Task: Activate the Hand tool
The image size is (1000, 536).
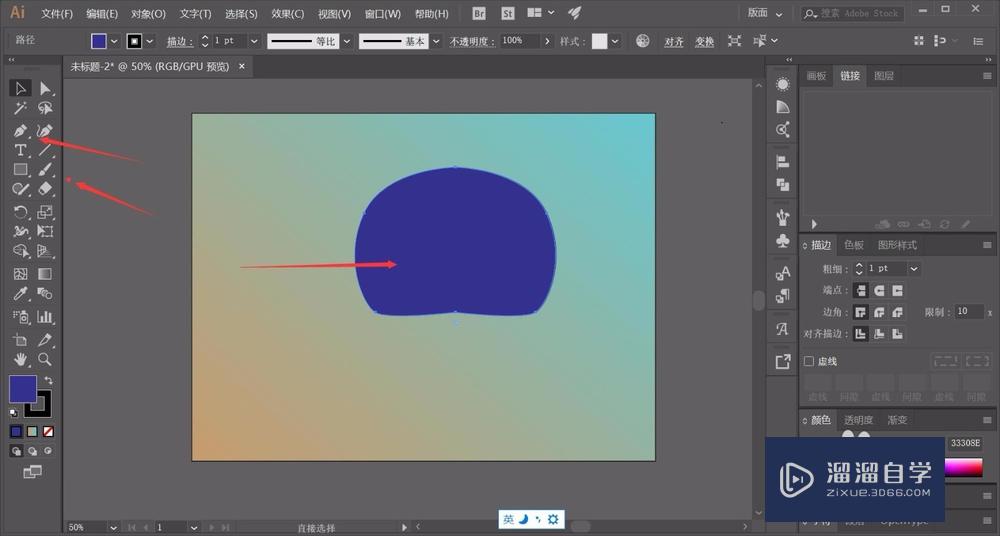Action: 20,359
